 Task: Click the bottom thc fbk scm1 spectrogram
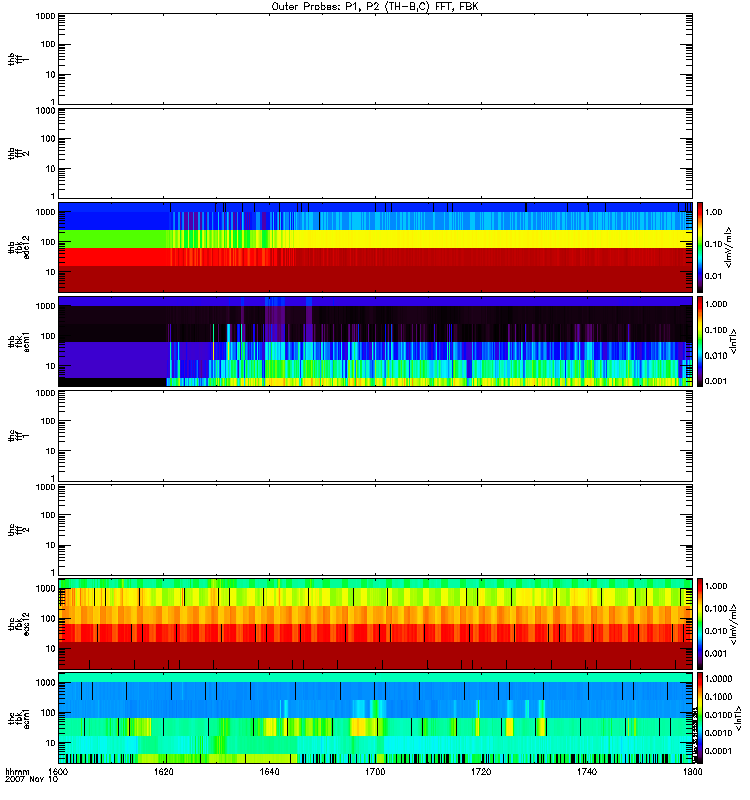[x=375, y=718]
